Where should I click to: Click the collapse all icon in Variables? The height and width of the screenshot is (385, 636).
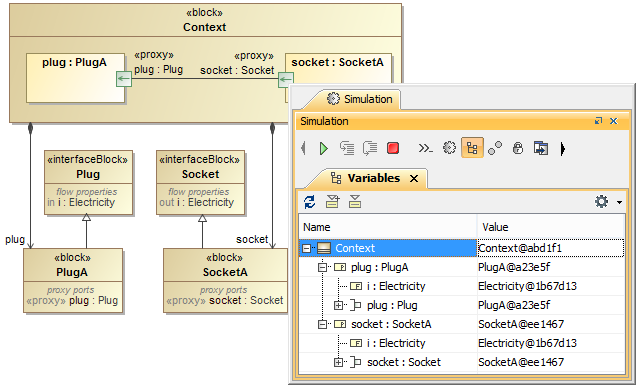[355, 201]
